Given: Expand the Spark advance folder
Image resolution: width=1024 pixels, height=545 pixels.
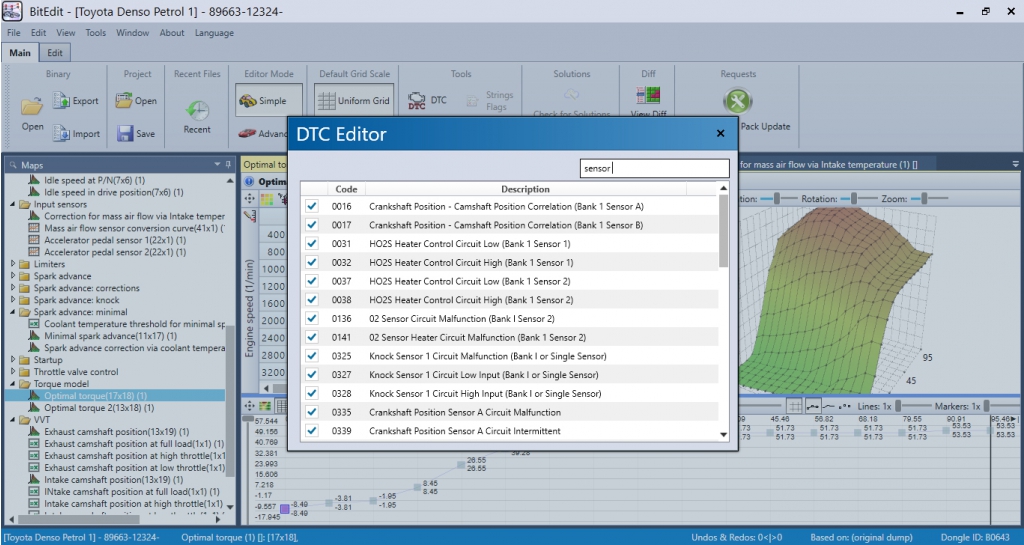Looking at the screenshot, I should pyautogui.click(x=13, y=276).
